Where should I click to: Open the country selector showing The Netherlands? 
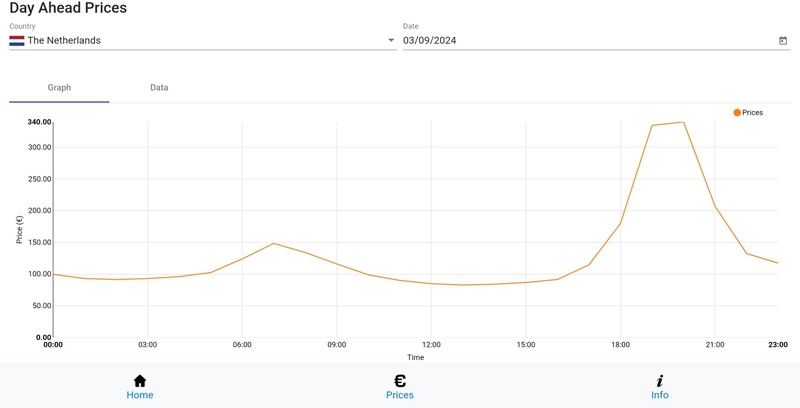tap(200, 41)
